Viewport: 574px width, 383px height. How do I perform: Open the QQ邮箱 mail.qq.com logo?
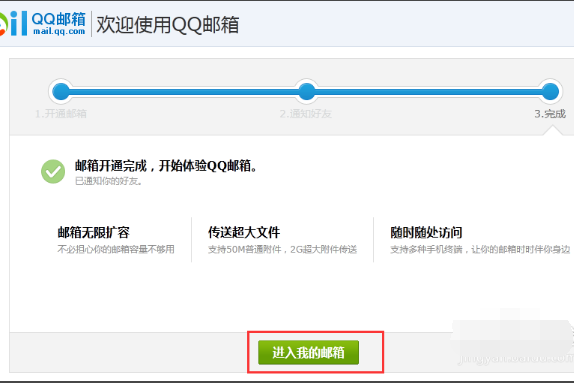[x=43, y=23]
